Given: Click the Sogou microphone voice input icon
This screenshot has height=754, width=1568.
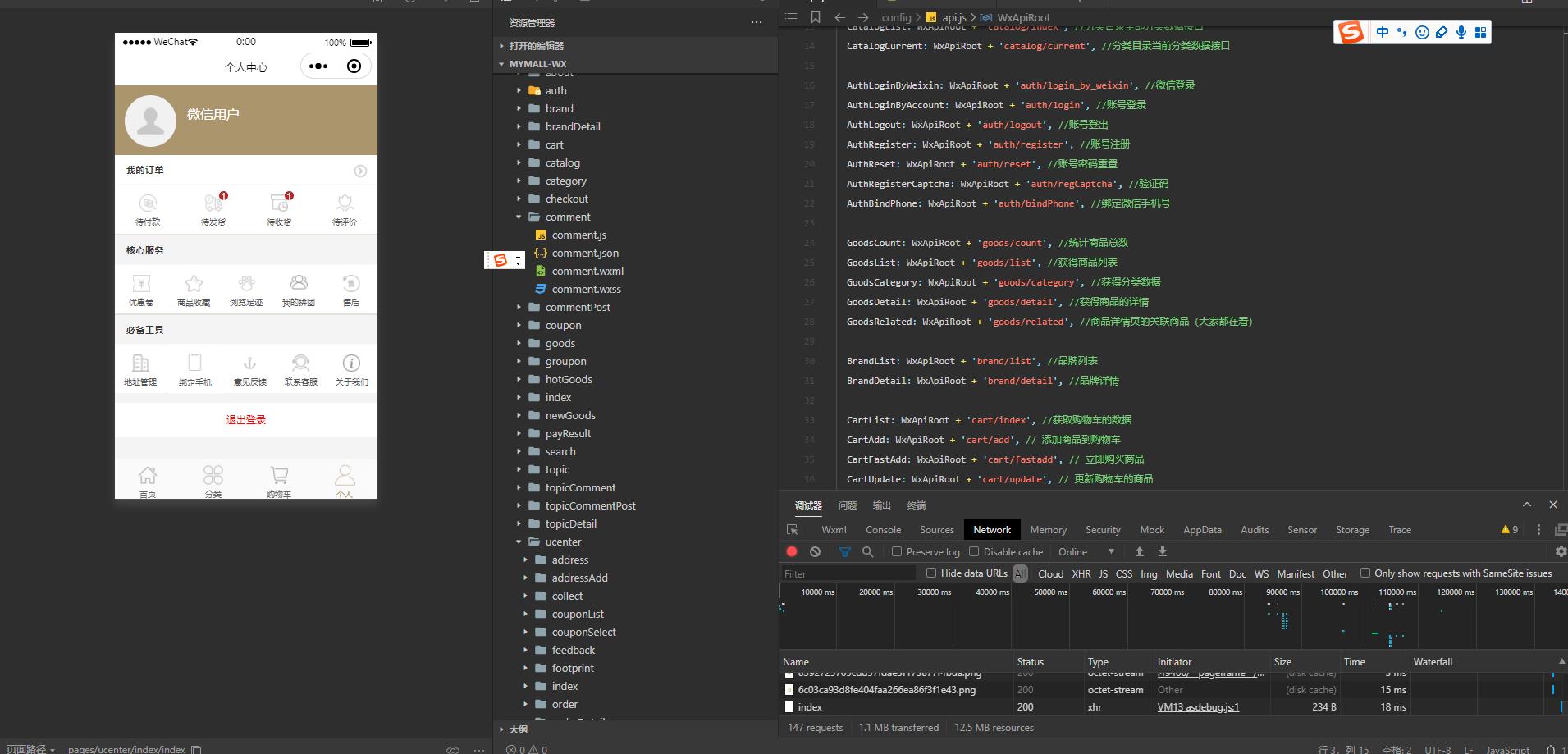Looking at the screenshot, I should click(x=1461, y=32).
